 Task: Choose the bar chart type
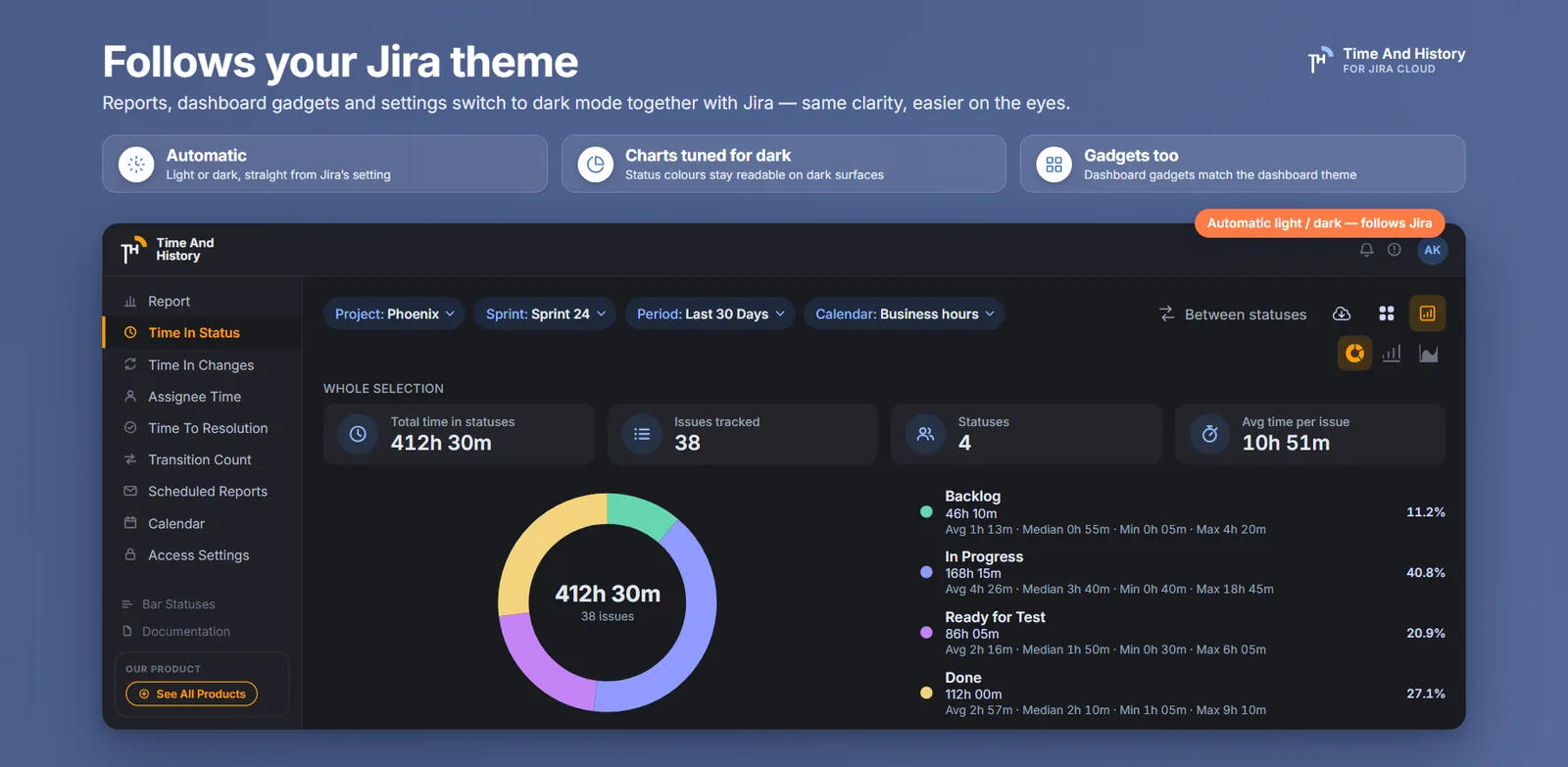(x=1392, y=354)
